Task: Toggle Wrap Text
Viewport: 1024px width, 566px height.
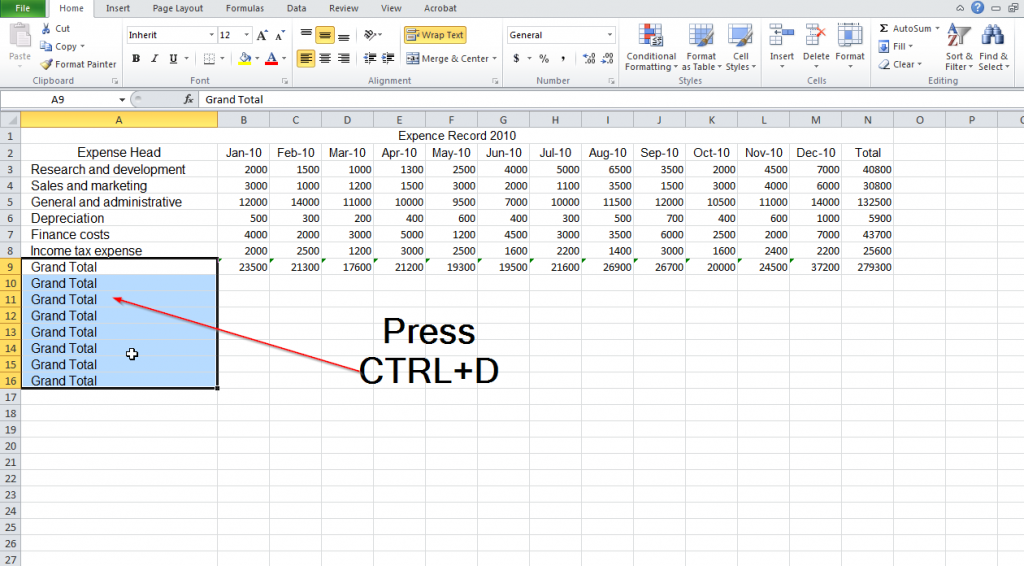Action: pos(435,35)
